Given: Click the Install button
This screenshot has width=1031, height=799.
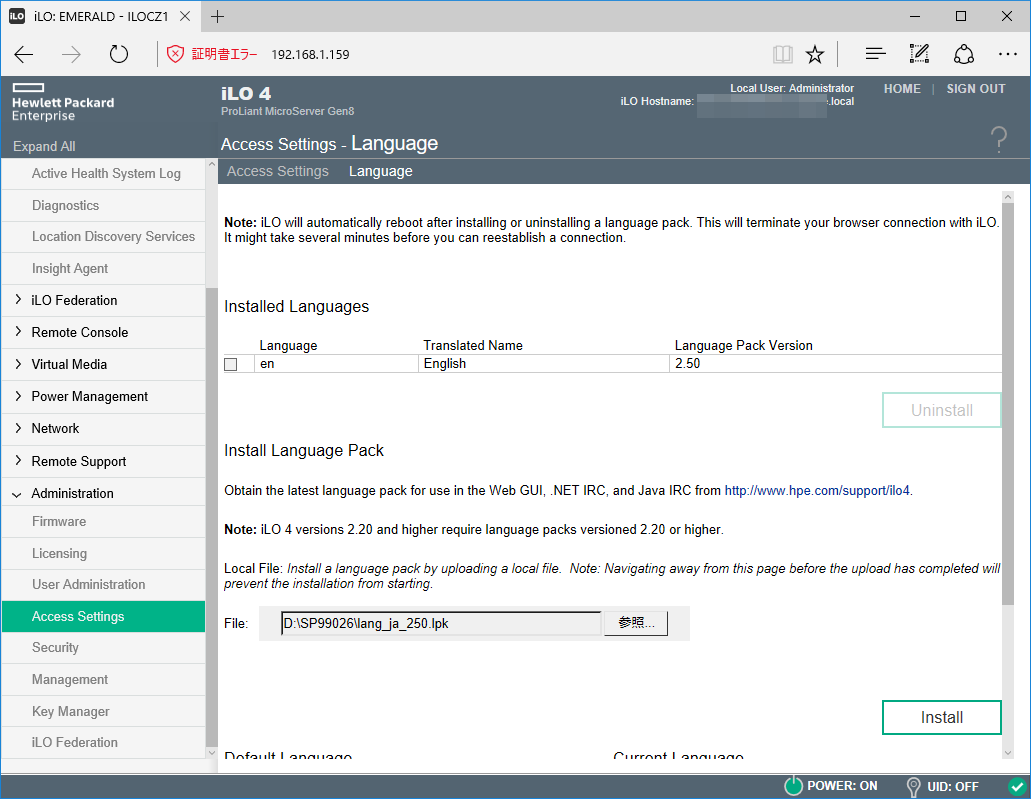Looking at the screenshot, I should click(x=942, y=717).
